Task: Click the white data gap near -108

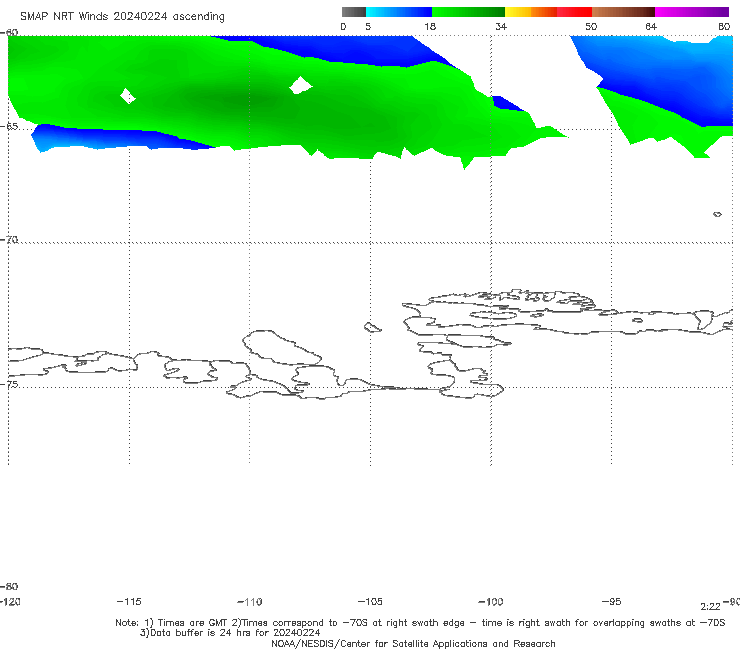Action: tap(300, 85)
